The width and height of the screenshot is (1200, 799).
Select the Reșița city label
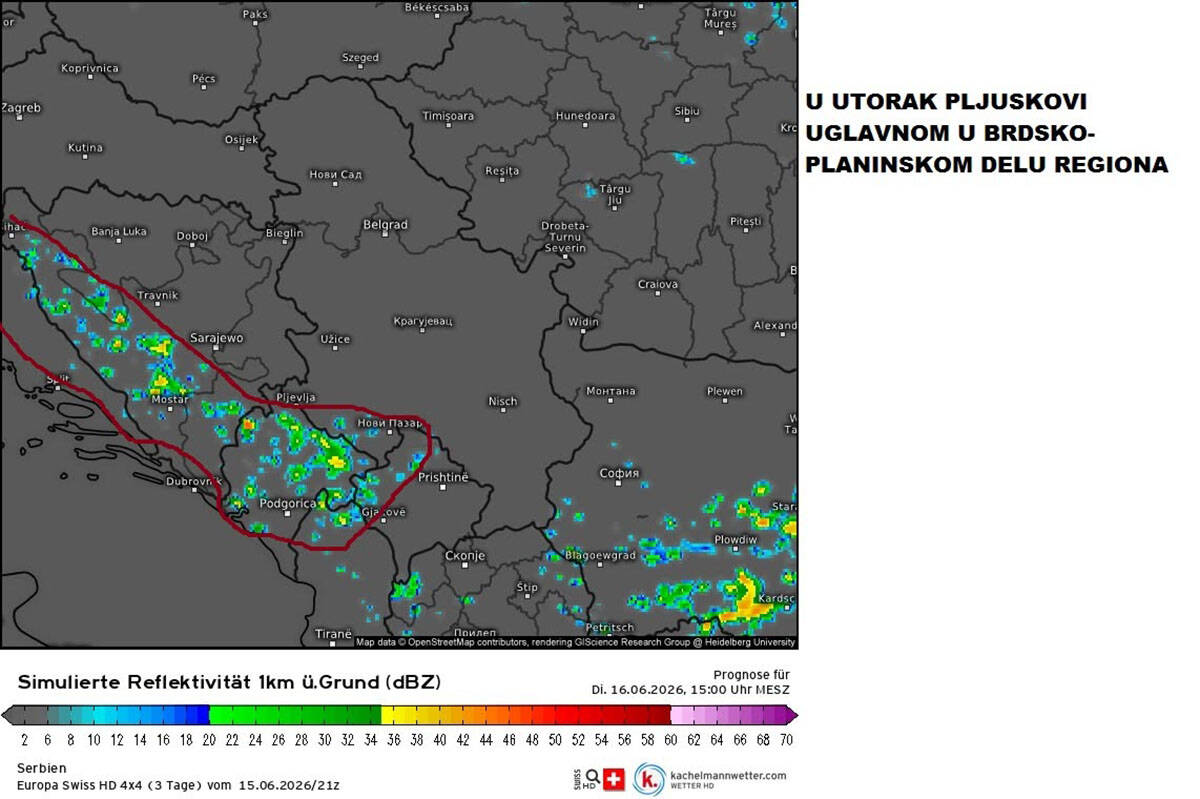click(x=502, y=171)
